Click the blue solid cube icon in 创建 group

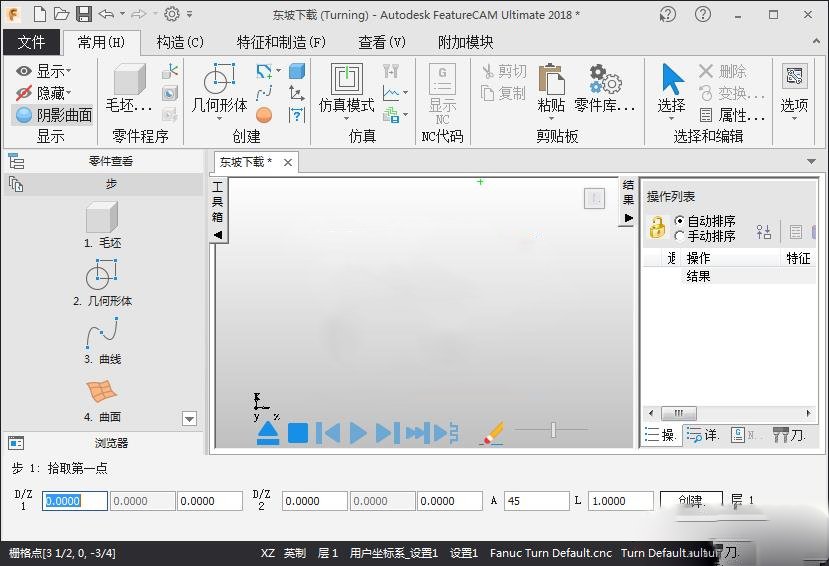coord(297,71)
